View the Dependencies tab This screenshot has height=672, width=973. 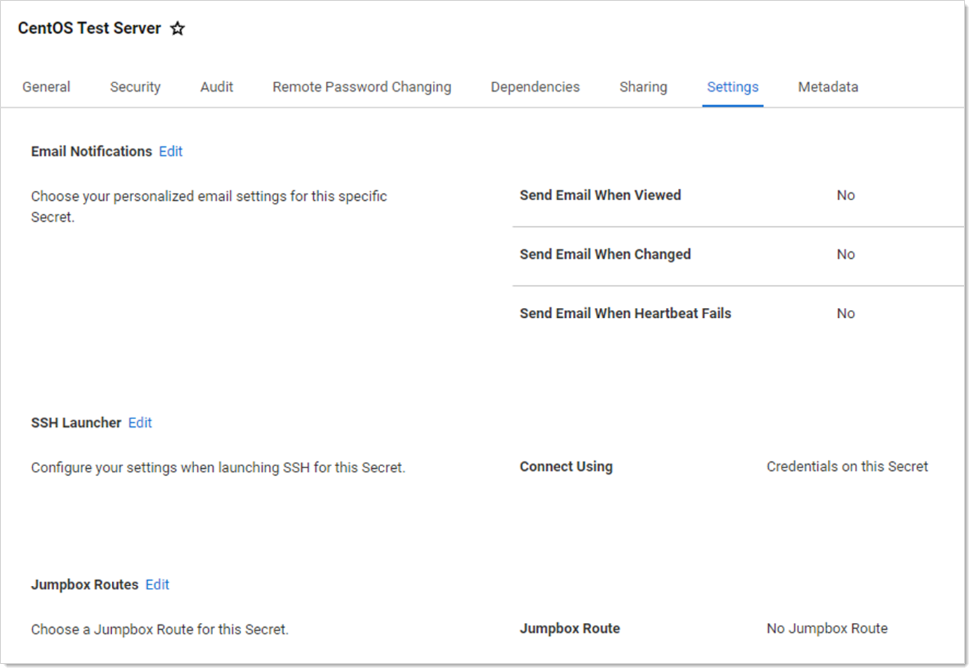point(535,87)
